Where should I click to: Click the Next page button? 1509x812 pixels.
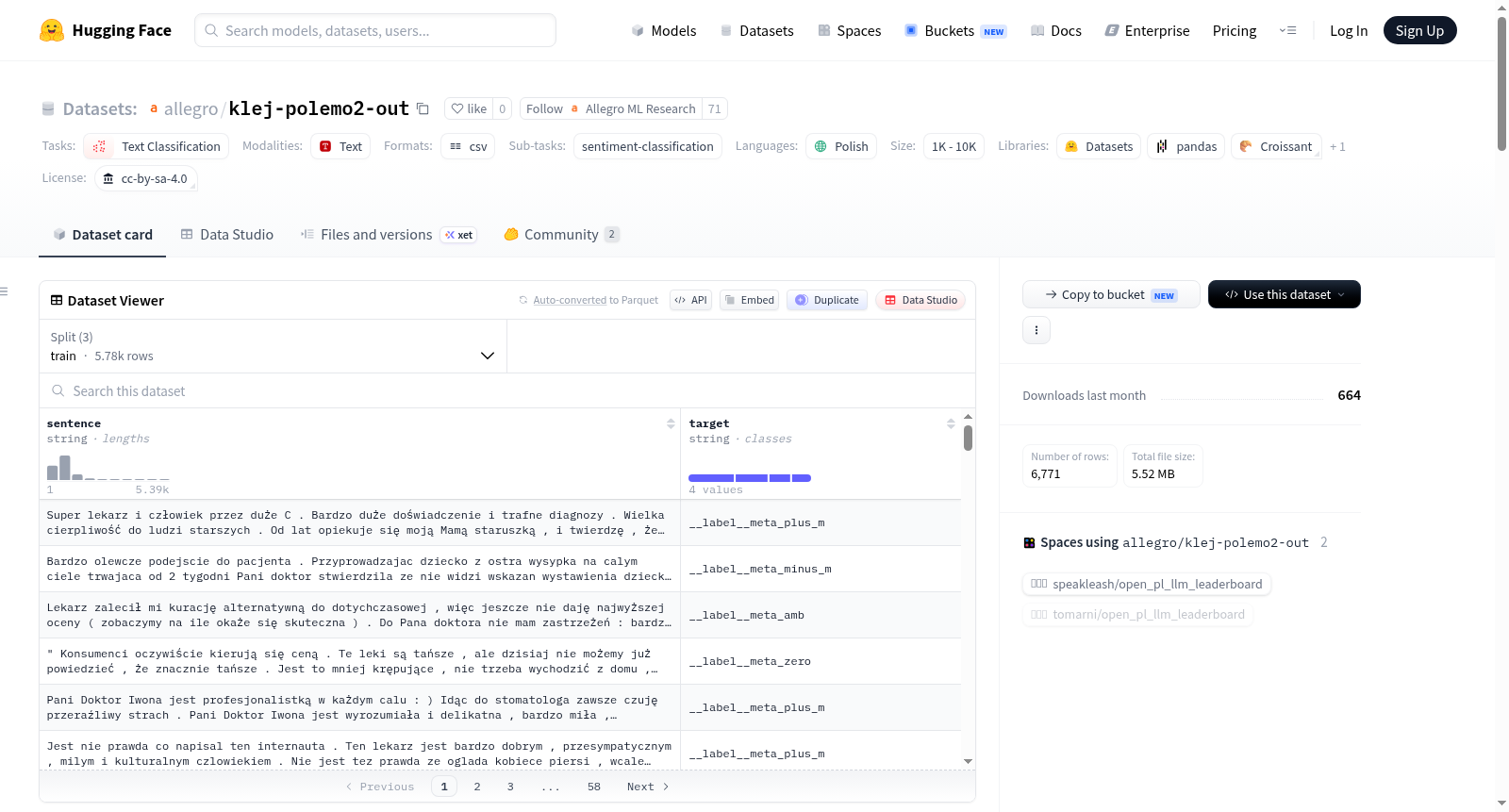[x=648, y=787]
